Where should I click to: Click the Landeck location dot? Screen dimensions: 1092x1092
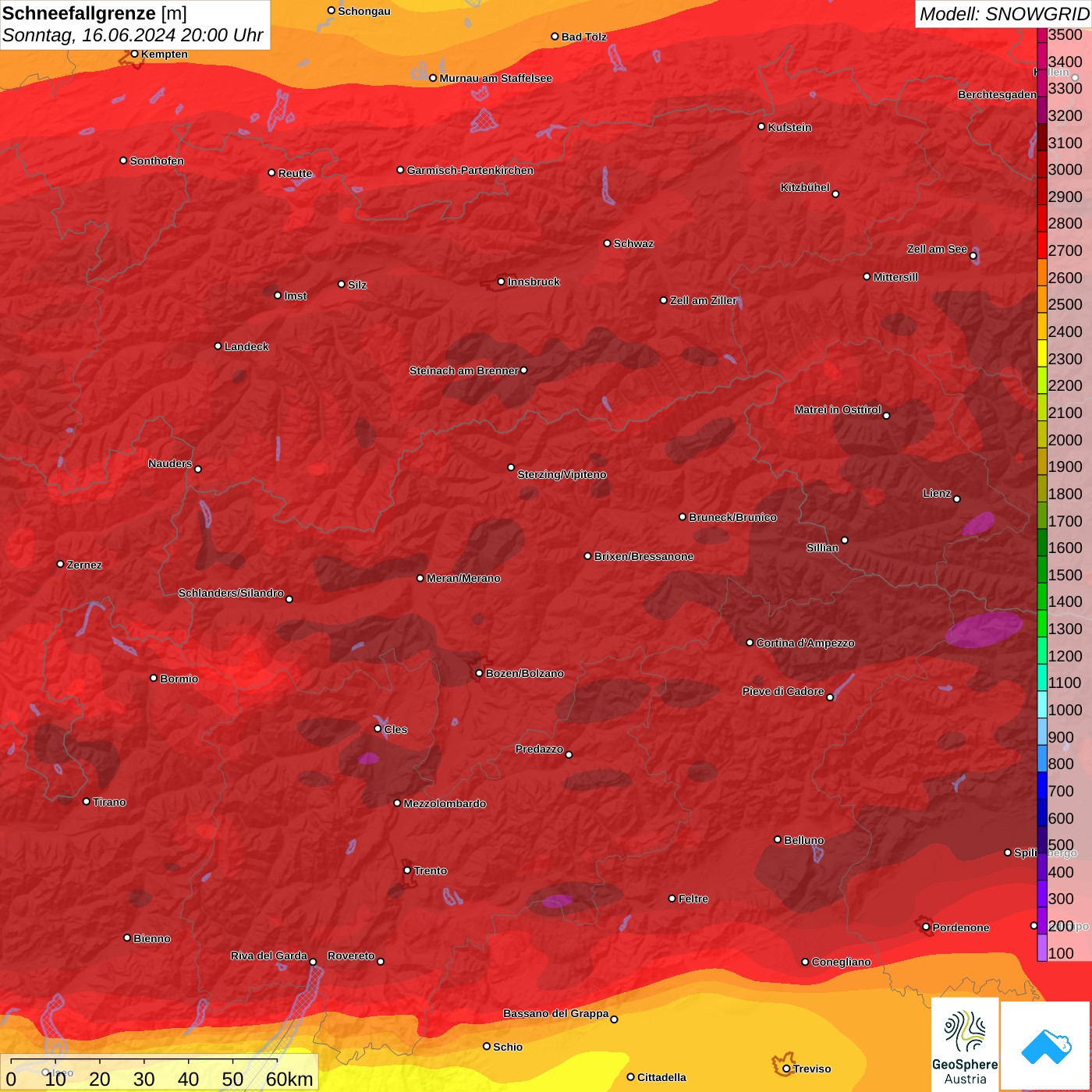click(x=218, y=346)
